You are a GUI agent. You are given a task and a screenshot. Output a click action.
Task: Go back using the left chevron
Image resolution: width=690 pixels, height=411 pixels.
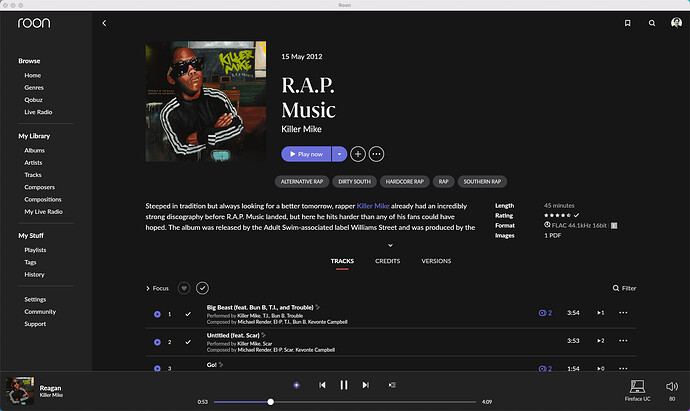(x=104, y=23)
